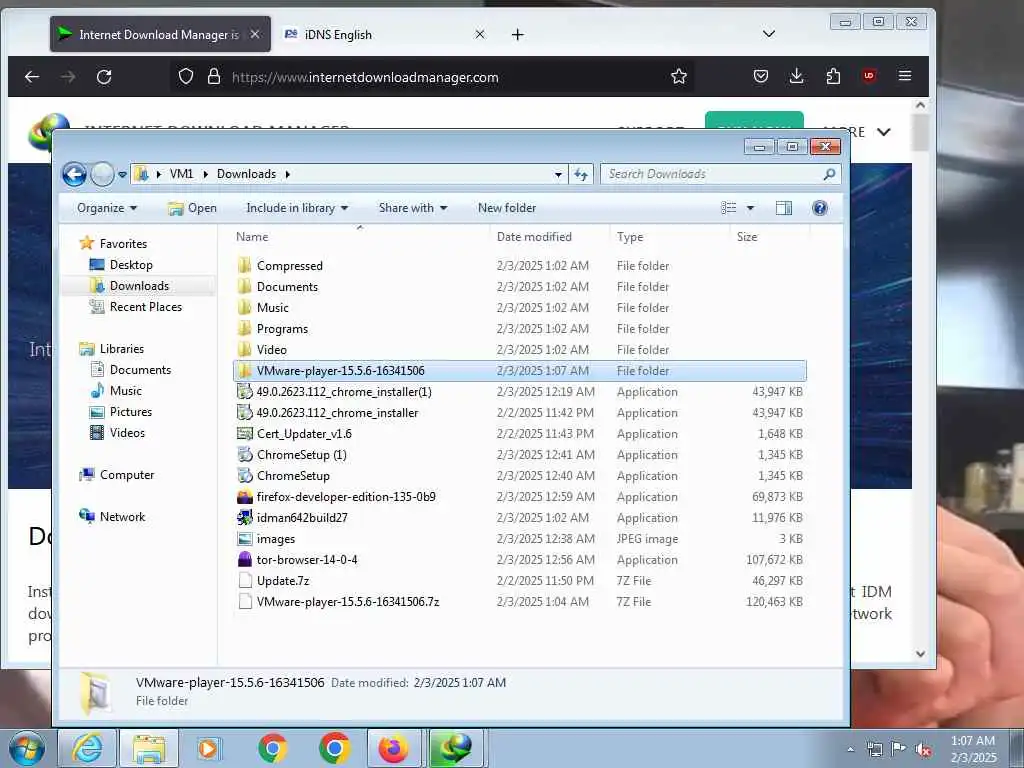This screenshot has height=768, width=1024.
Task: Open the view options dropdown arrow
Action: point(750,208)
